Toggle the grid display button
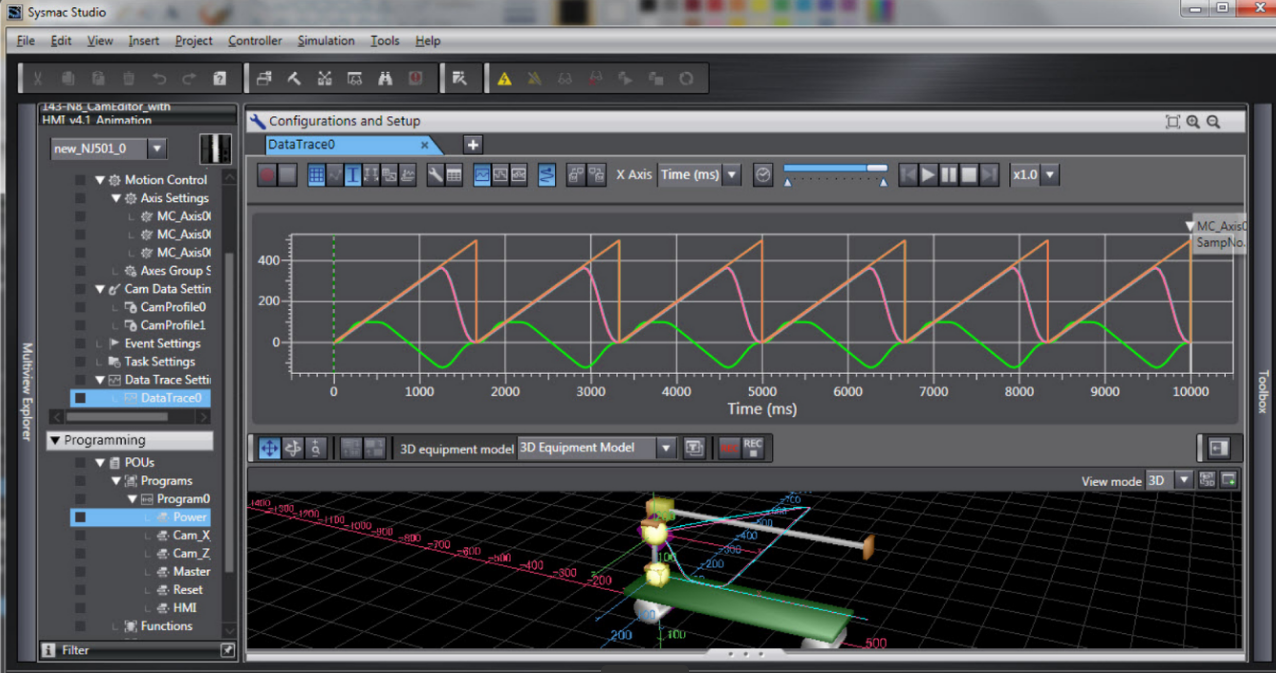The image size is (1276, 673). tap(316, 175)
